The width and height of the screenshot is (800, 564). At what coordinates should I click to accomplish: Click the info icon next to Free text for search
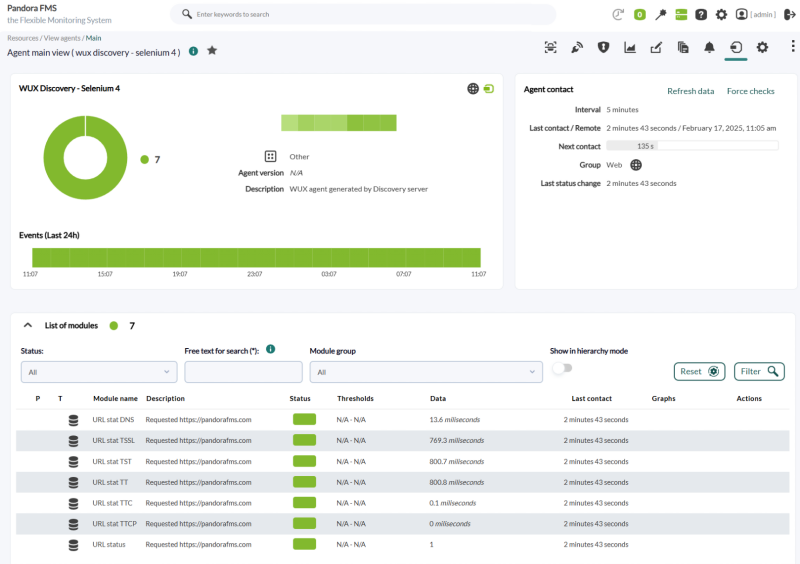[270, 349]
